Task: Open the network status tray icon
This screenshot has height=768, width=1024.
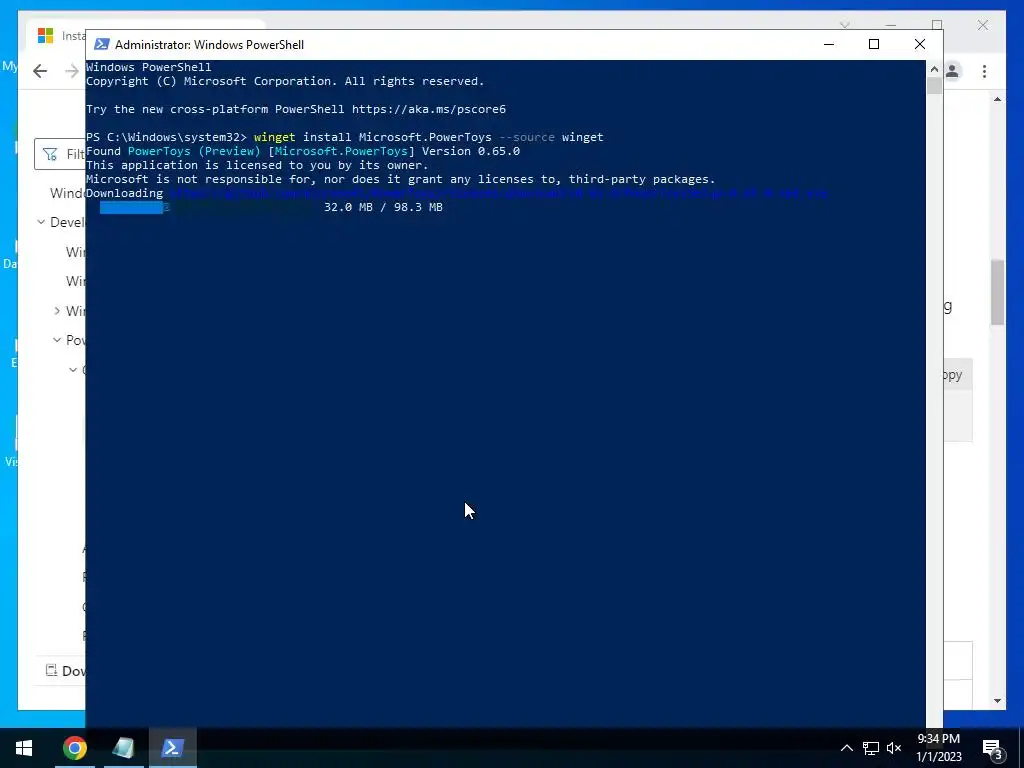Action: (871, 748)
